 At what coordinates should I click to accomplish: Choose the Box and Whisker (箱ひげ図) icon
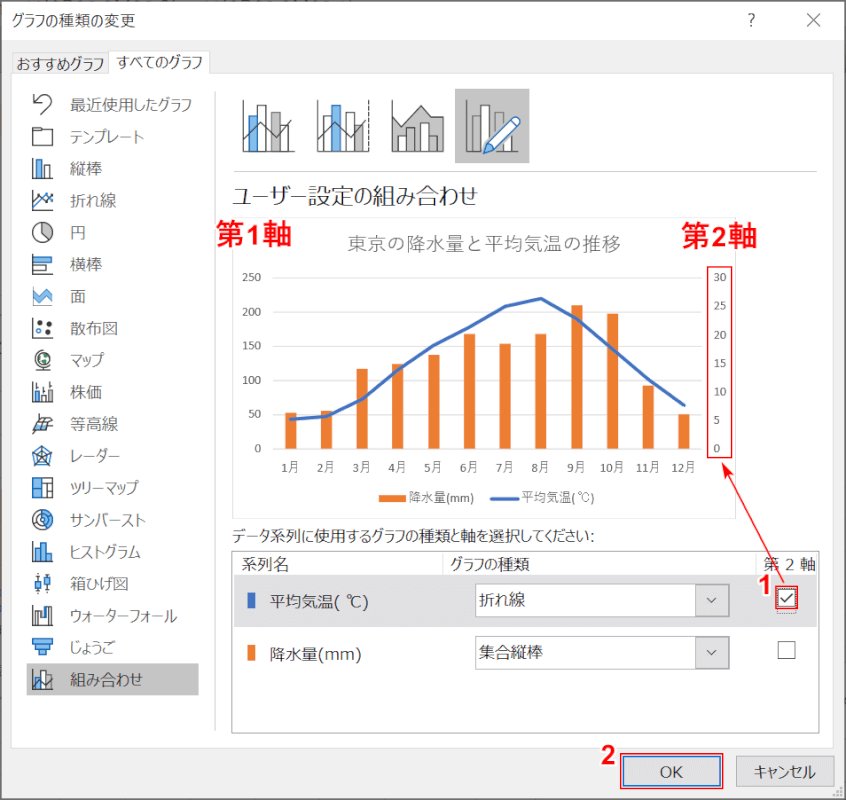tap(42, 584)
